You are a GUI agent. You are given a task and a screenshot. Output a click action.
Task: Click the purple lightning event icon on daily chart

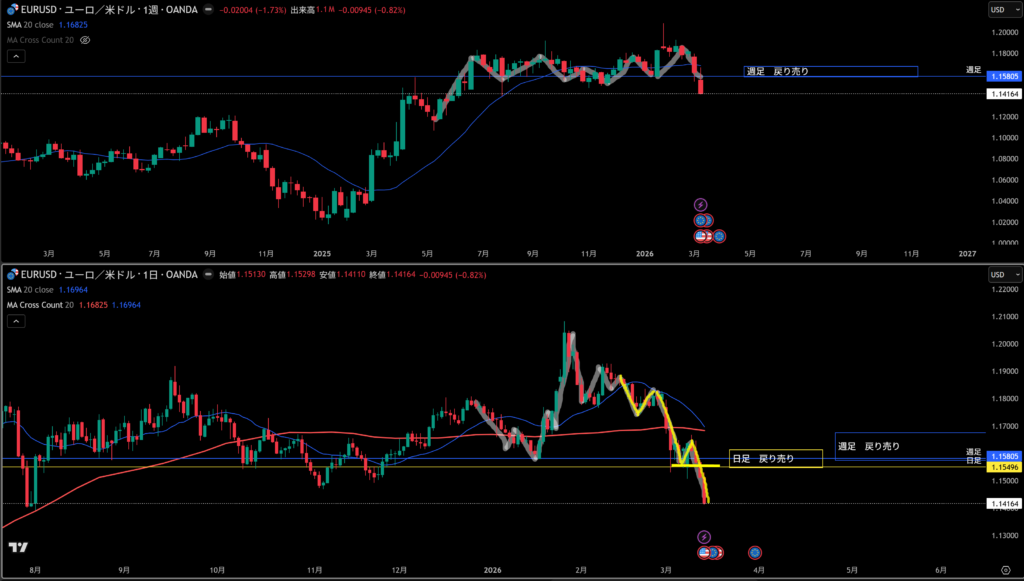pyautogui.click(x=703, y=537)
